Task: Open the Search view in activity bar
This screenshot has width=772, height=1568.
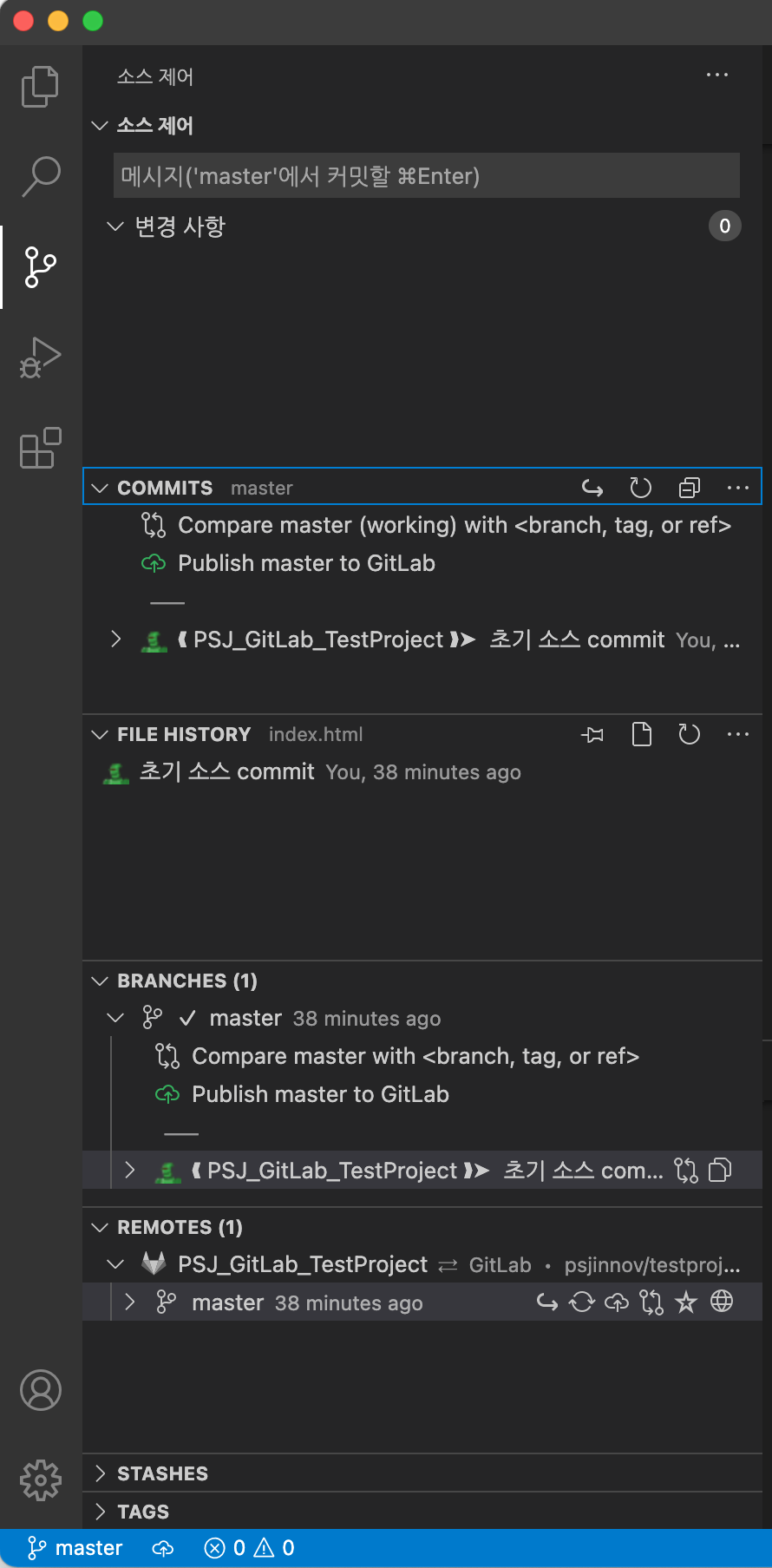Action: 40,176
